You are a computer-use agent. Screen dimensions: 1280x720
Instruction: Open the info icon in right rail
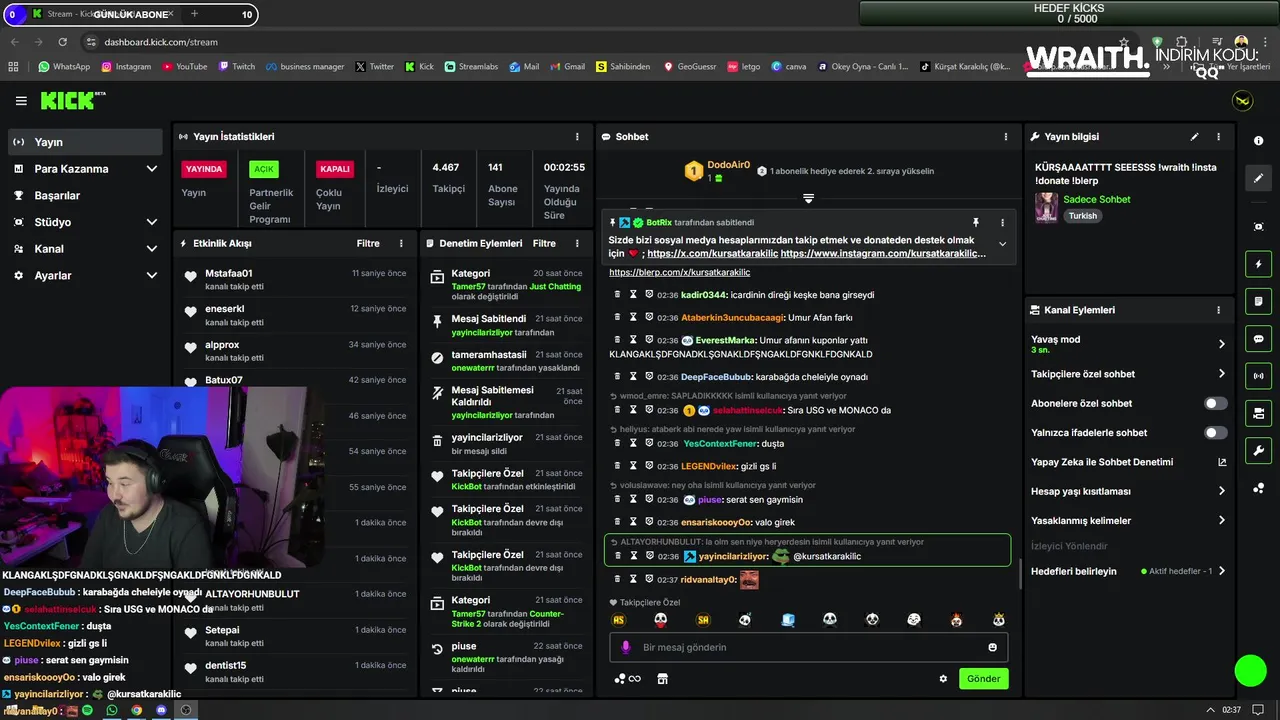1258,142
